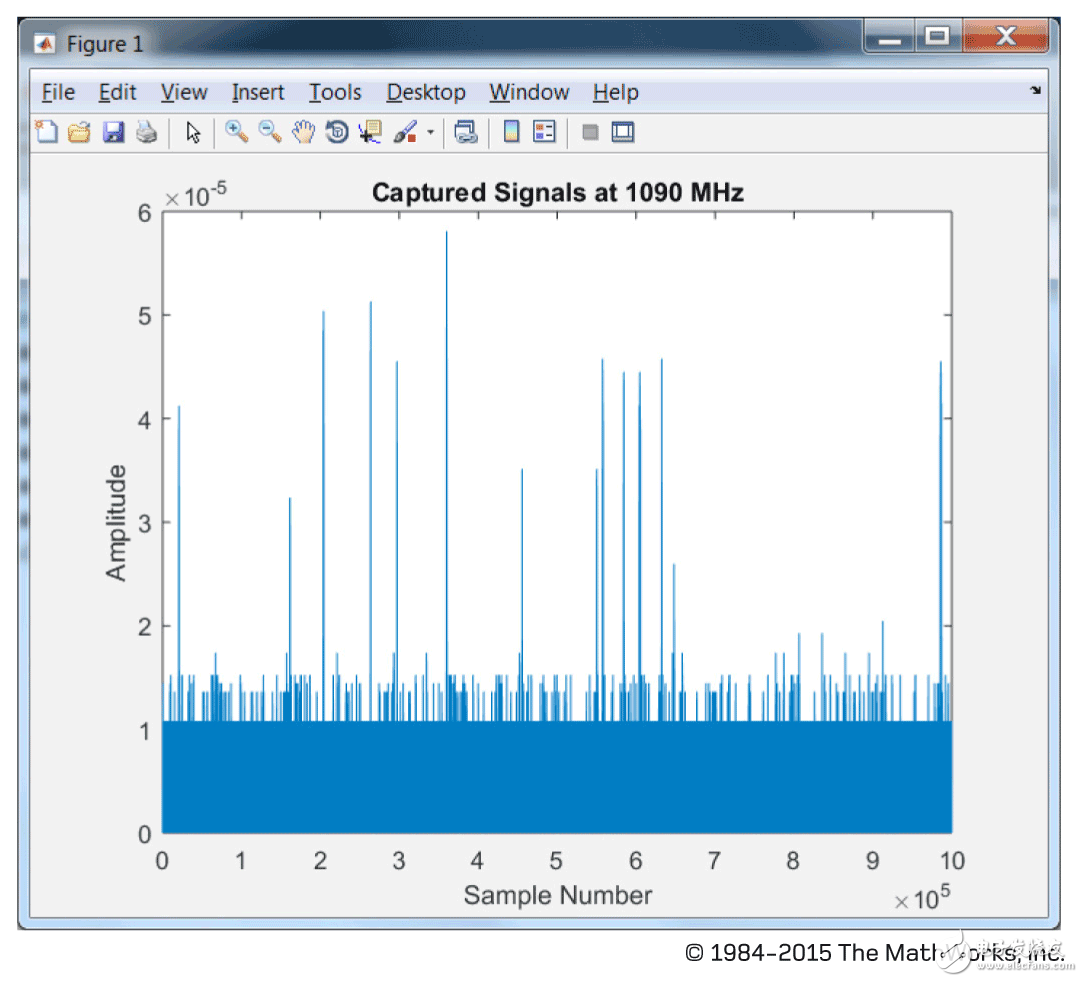Click the dock figure arrow in menu bar
The image size is (1083, 982).
1034,91
